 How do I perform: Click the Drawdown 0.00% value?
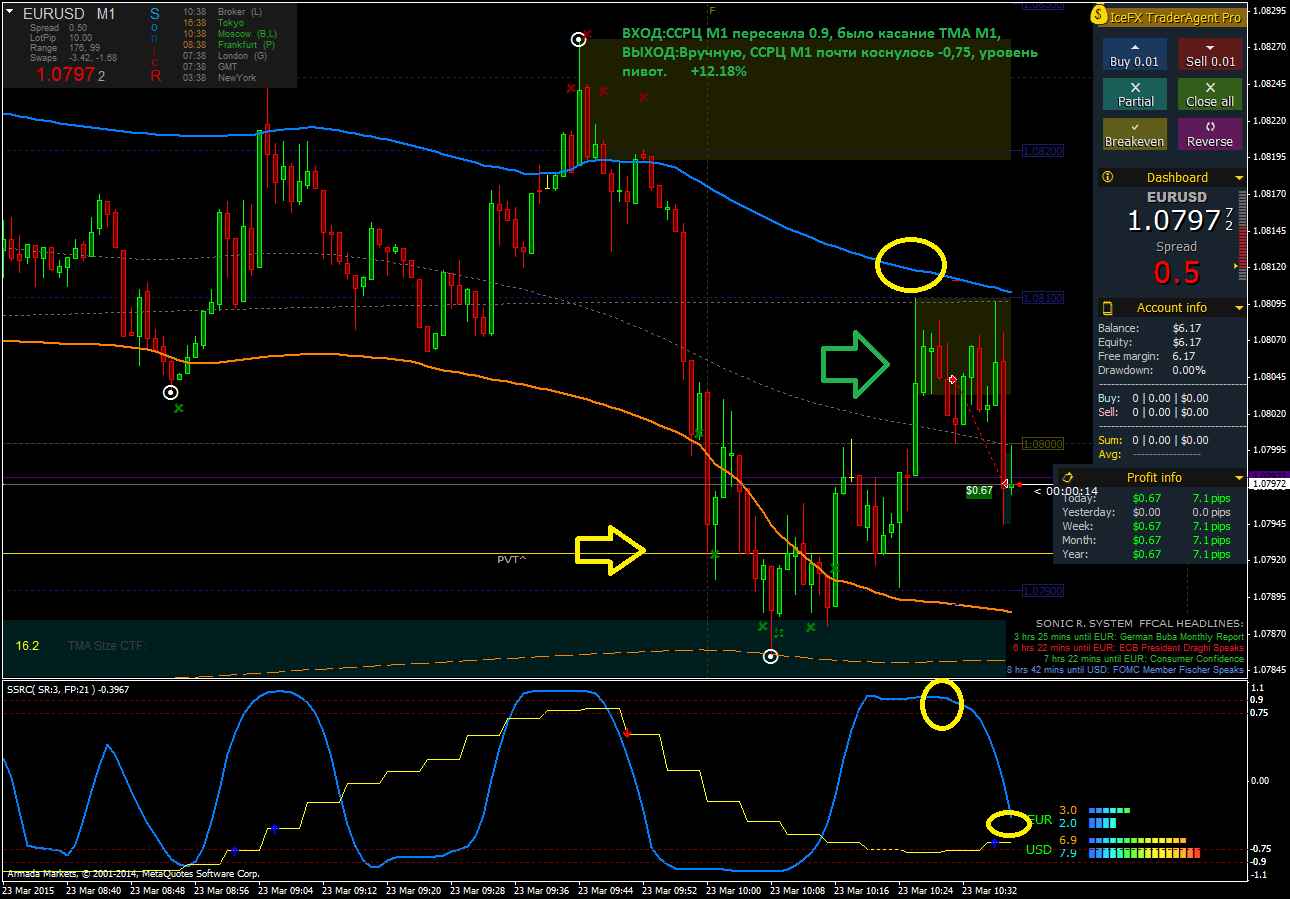[1190, 370]
